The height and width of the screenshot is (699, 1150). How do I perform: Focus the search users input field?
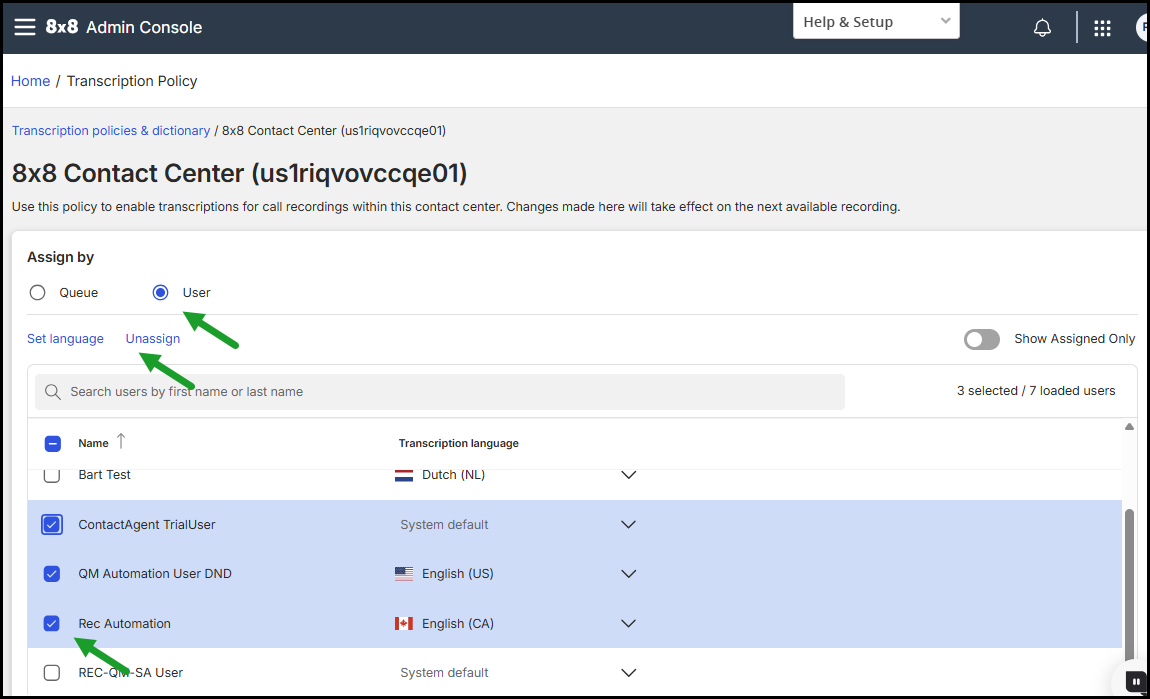pyautogui.click(x=440, y=392)
